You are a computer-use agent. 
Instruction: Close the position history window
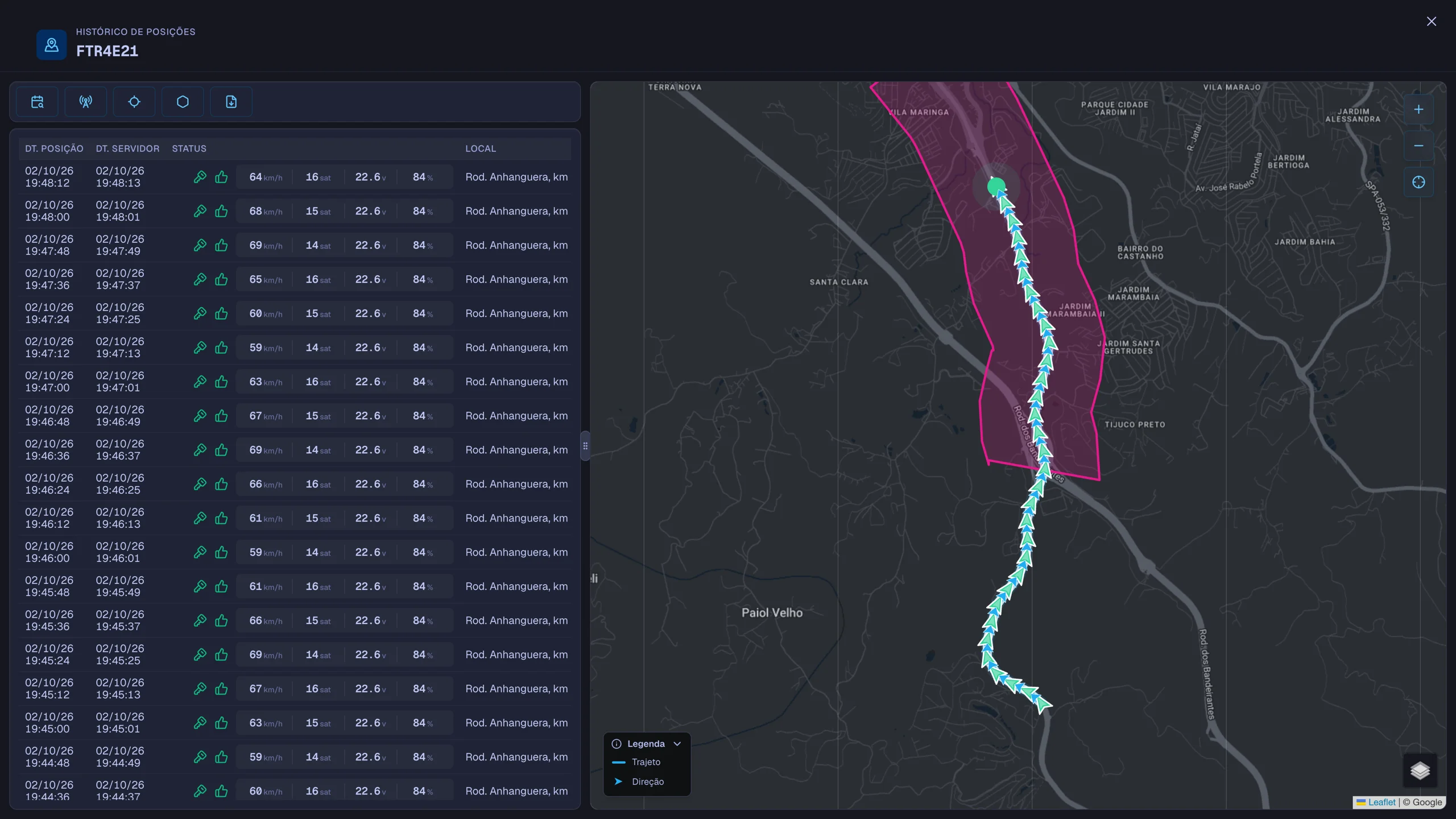pos(1431,22)
